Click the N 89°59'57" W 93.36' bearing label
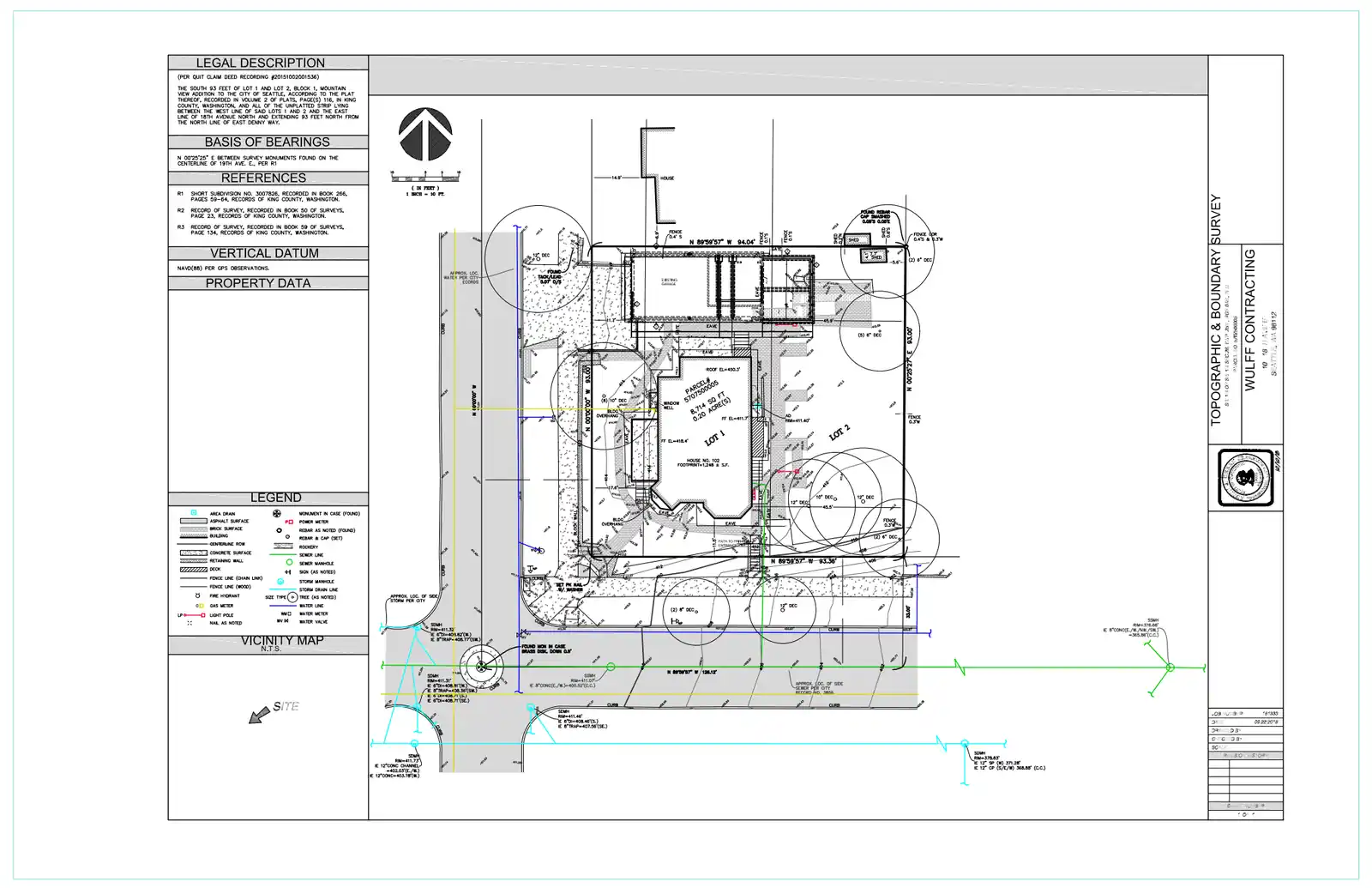 coord(803,560)
